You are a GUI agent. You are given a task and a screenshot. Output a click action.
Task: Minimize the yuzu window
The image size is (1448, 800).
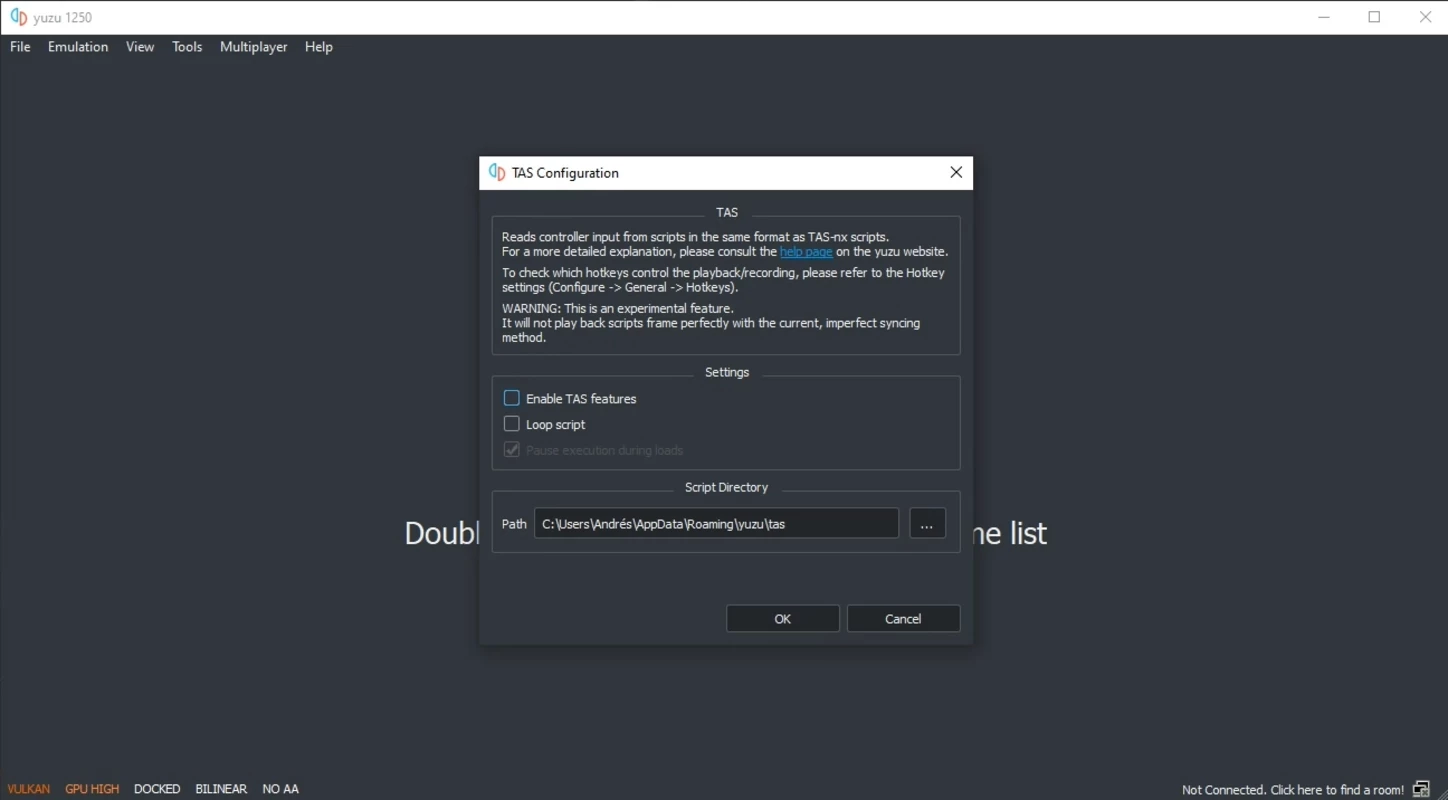click(1324, 17)
